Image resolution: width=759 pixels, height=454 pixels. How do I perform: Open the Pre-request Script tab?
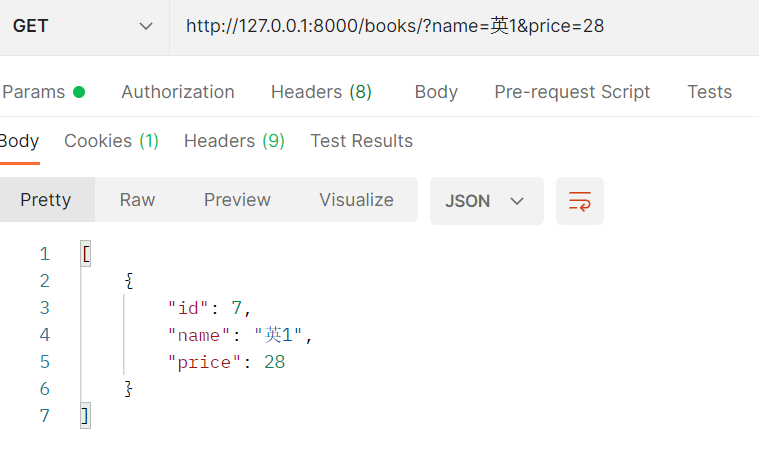click(572, 92)
